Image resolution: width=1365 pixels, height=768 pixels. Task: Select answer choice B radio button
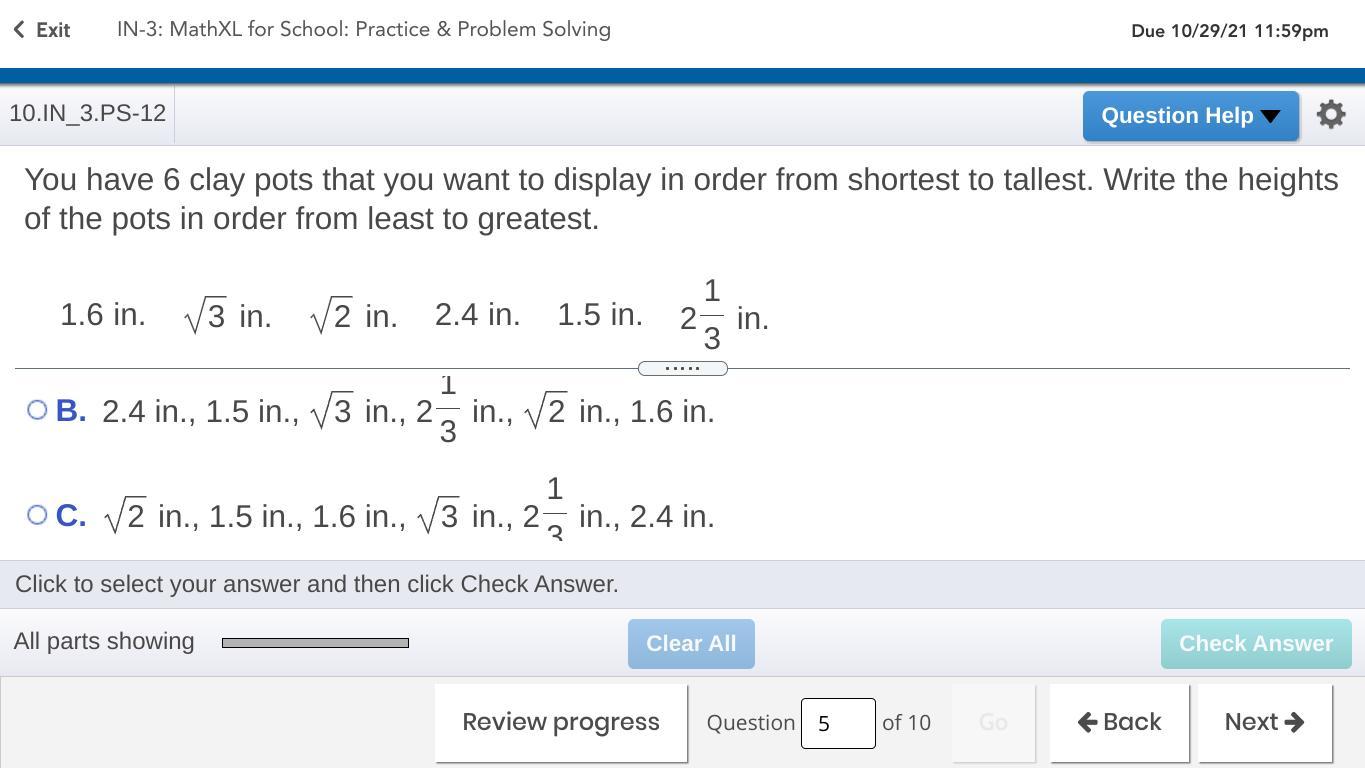tap(37, 410)
